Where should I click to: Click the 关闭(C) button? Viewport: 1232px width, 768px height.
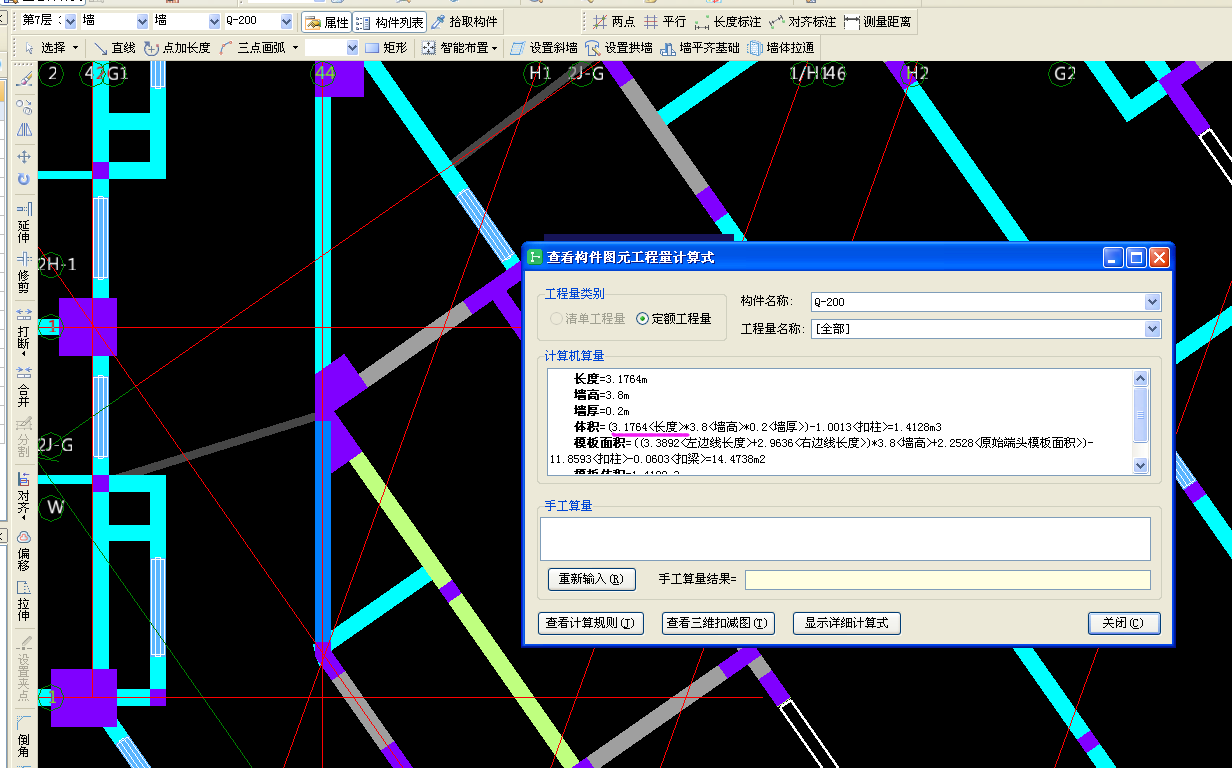(1124, 623)
